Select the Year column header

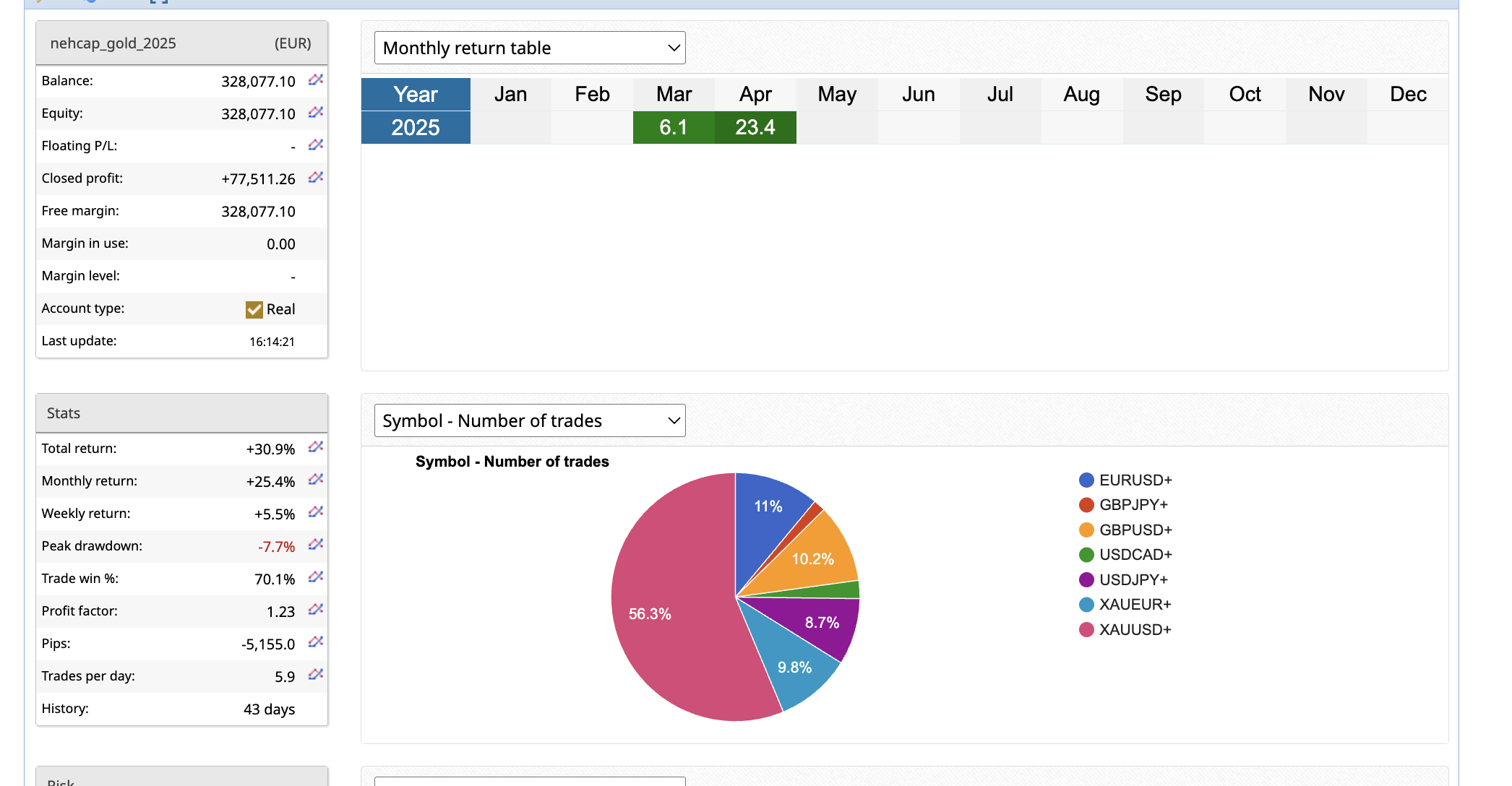click(x=416, y=95)
